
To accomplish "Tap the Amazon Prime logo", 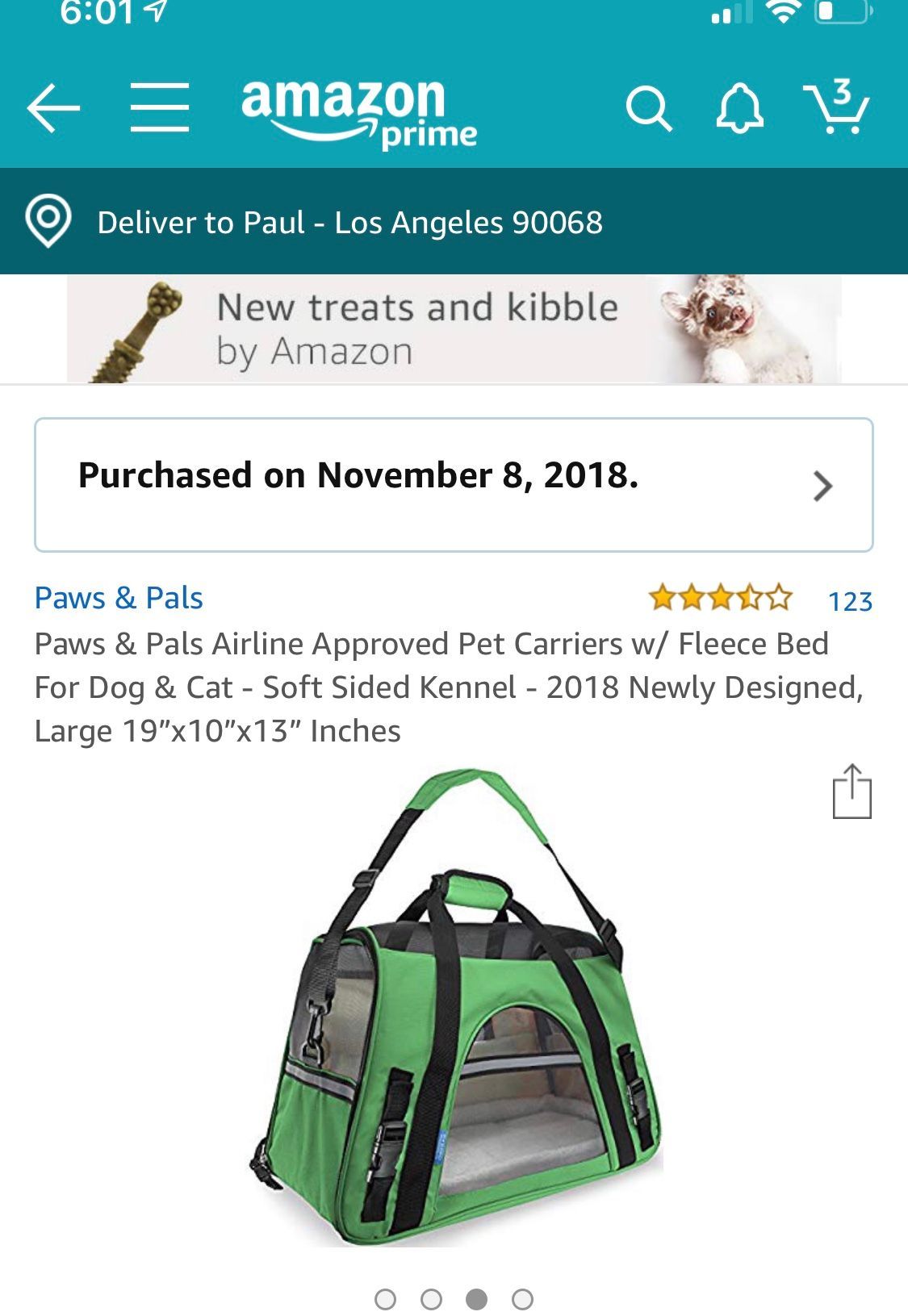I will 359,114.
